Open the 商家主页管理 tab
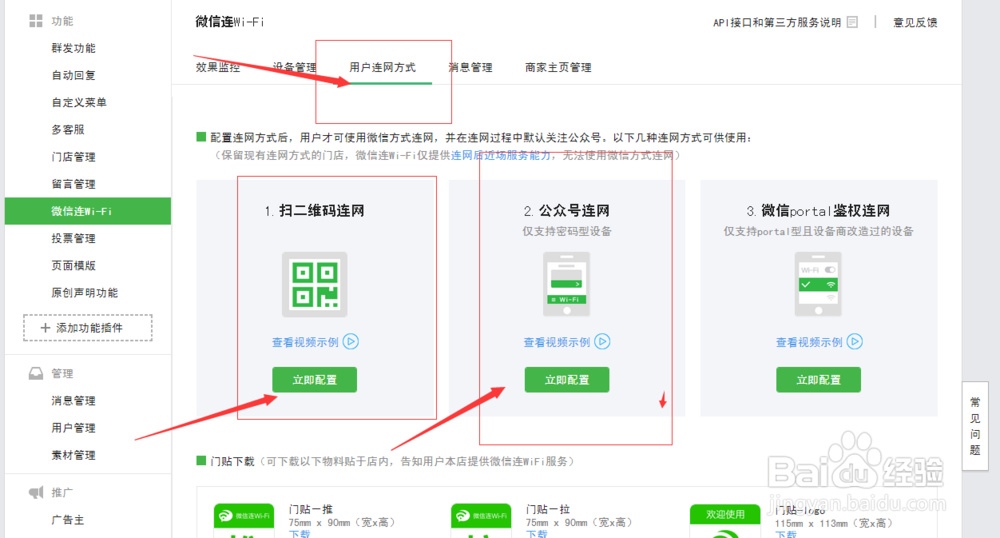Screen dimensions: 1000x538 tap(558, 68)
